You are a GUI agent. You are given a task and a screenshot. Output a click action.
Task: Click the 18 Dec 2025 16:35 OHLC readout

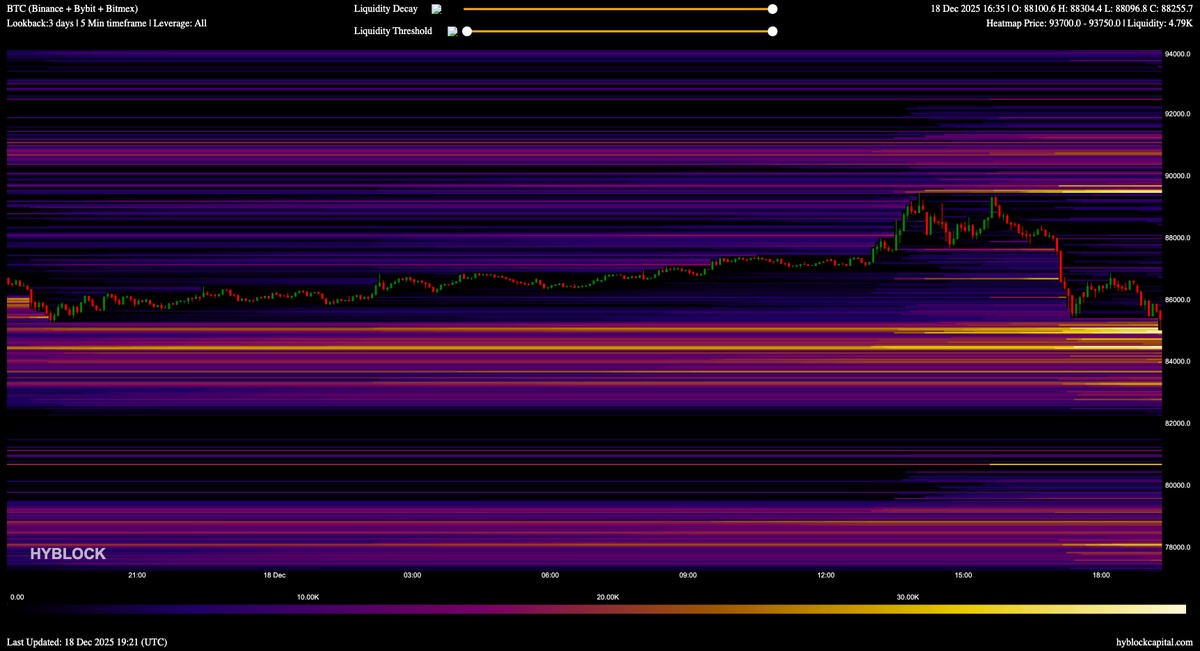click(x=1061, y=9)
